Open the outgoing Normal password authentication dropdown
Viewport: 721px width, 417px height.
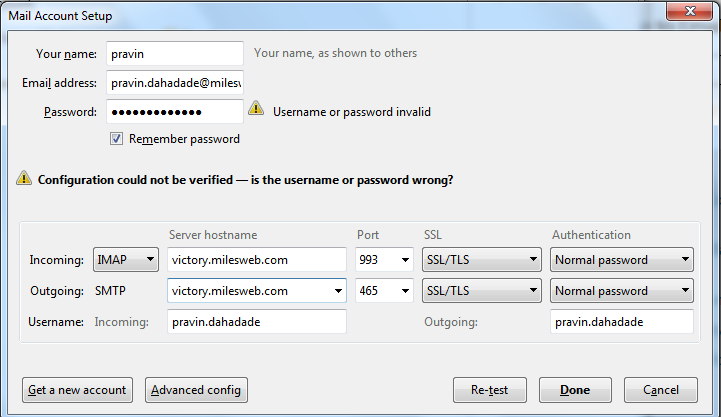tap(622, 291)
